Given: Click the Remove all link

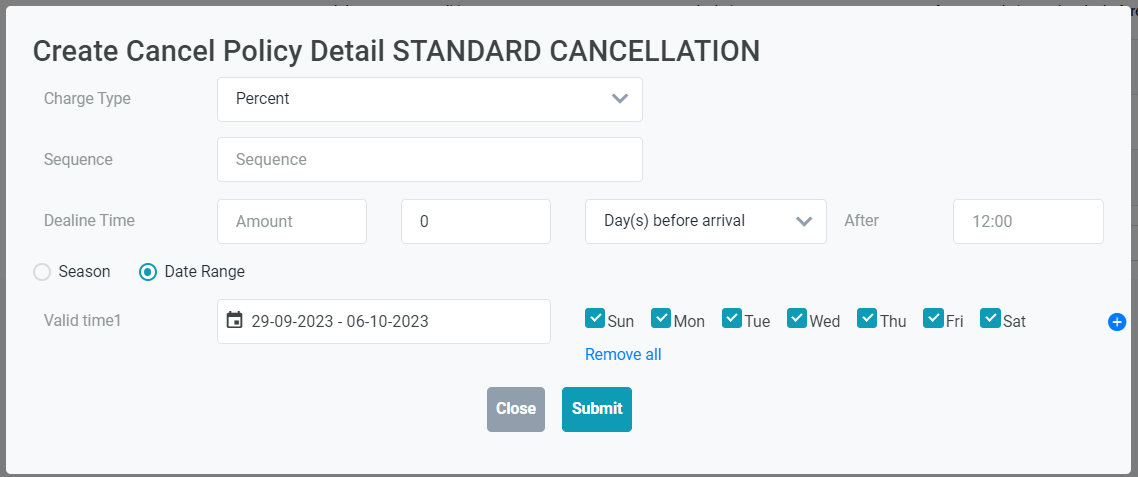Looking at the screenshot, I should pos(623,354).
